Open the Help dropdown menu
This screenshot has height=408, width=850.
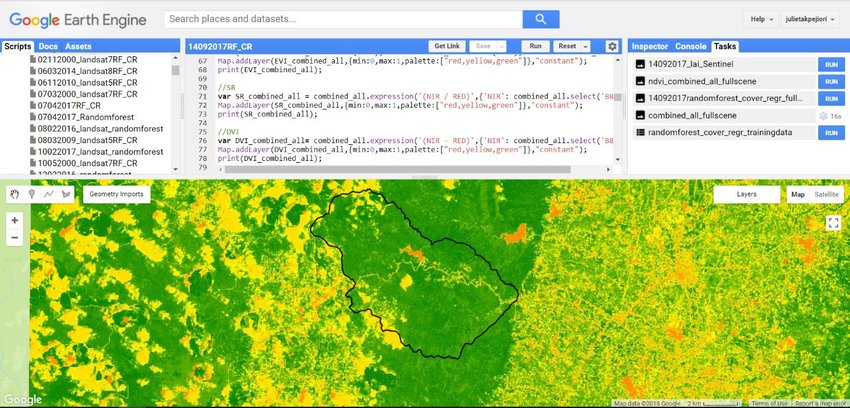[762, 19]
